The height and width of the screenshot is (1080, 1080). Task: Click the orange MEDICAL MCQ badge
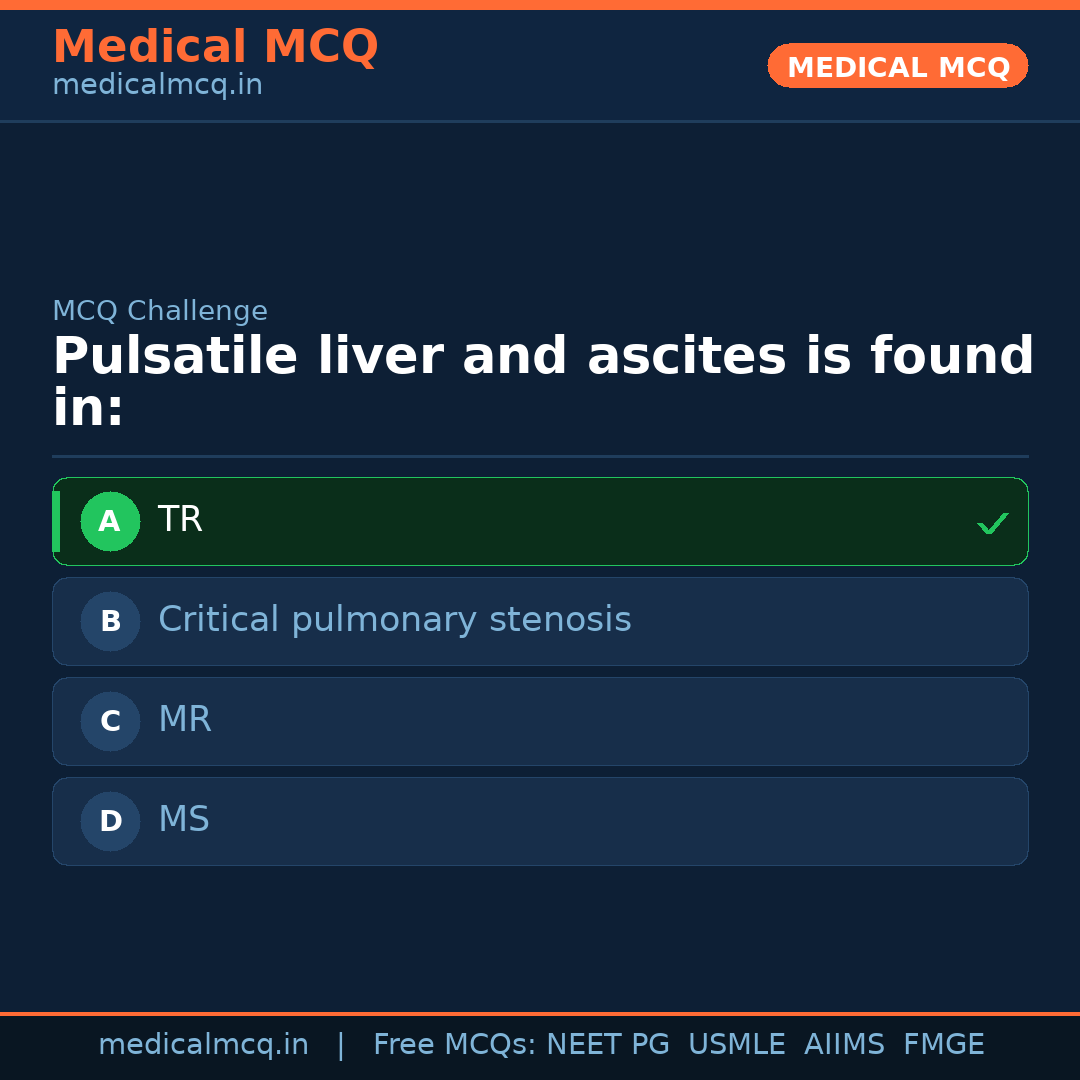(897, 66)
